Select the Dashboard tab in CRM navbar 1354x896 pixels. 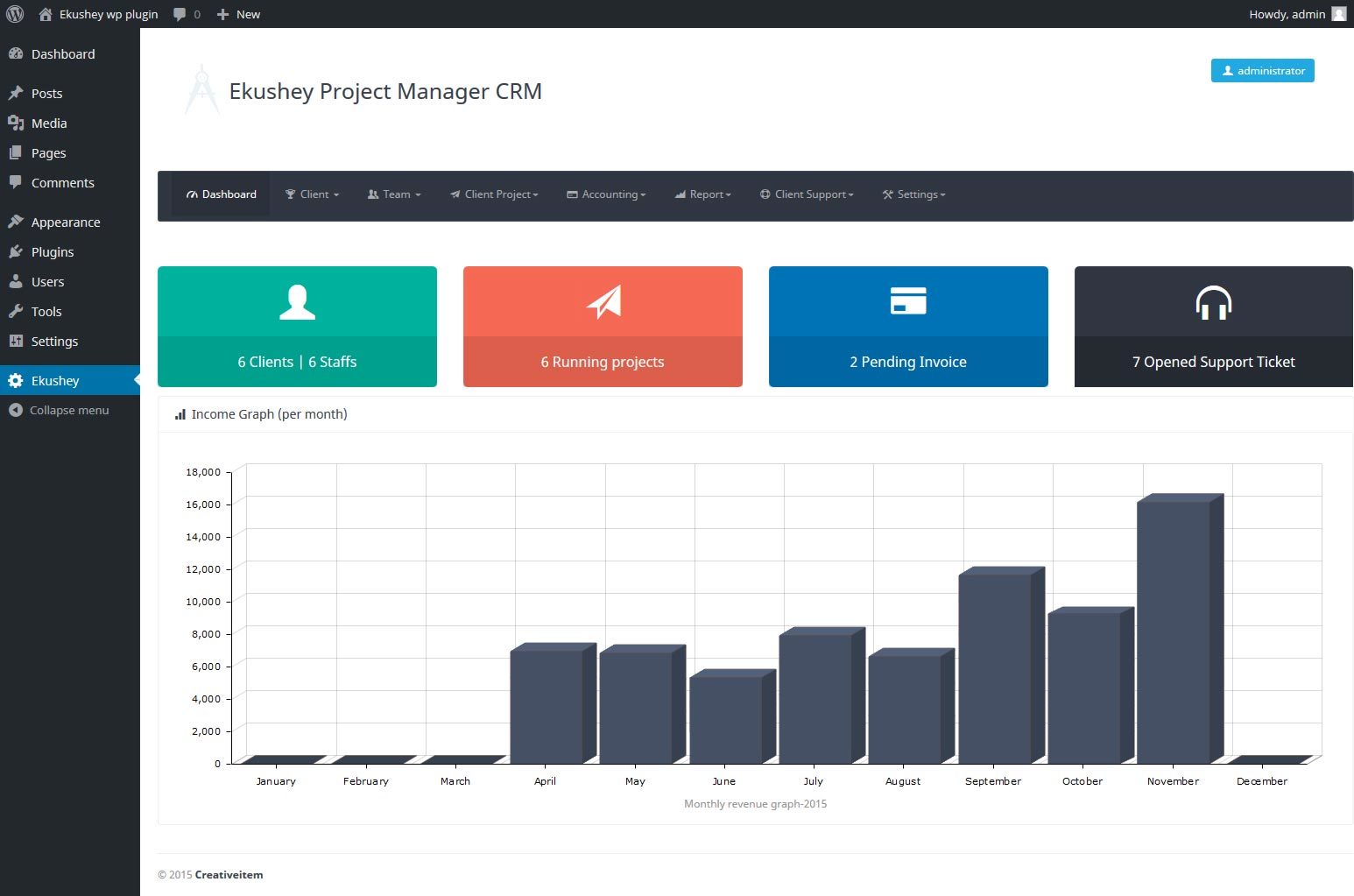(222, 194)
